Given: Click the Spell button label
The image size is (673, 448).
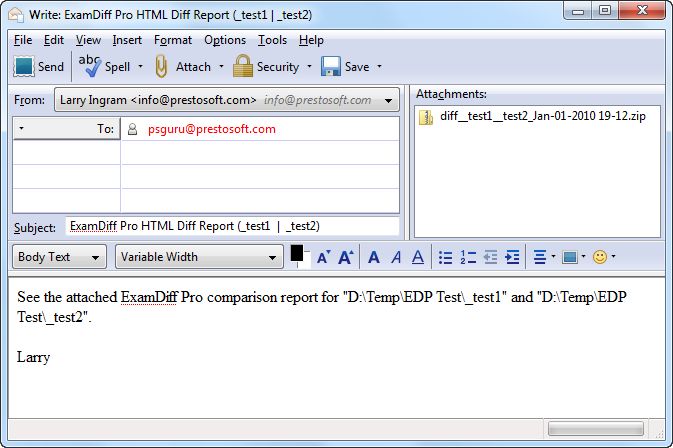Looking at the screenshot, I should [117, 67].
